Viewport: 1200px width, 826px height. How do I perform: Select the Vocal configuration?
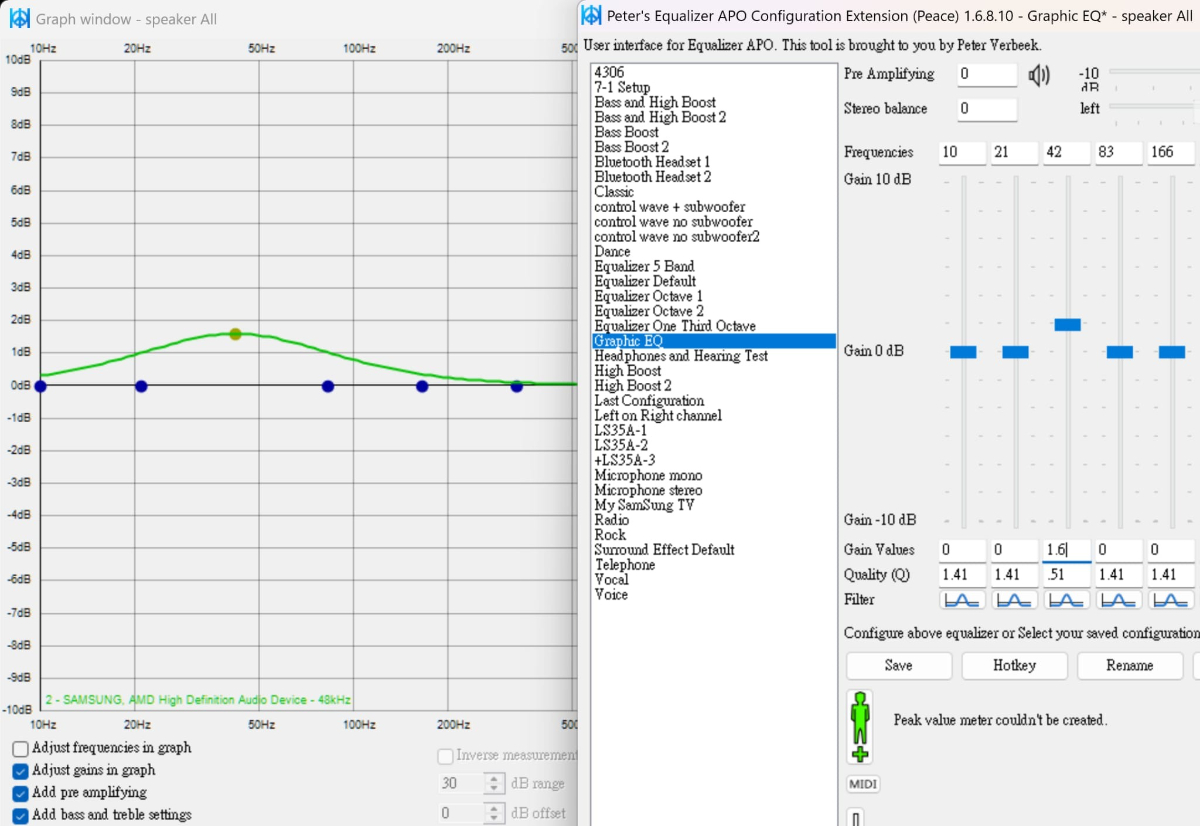tap(611, 580)
